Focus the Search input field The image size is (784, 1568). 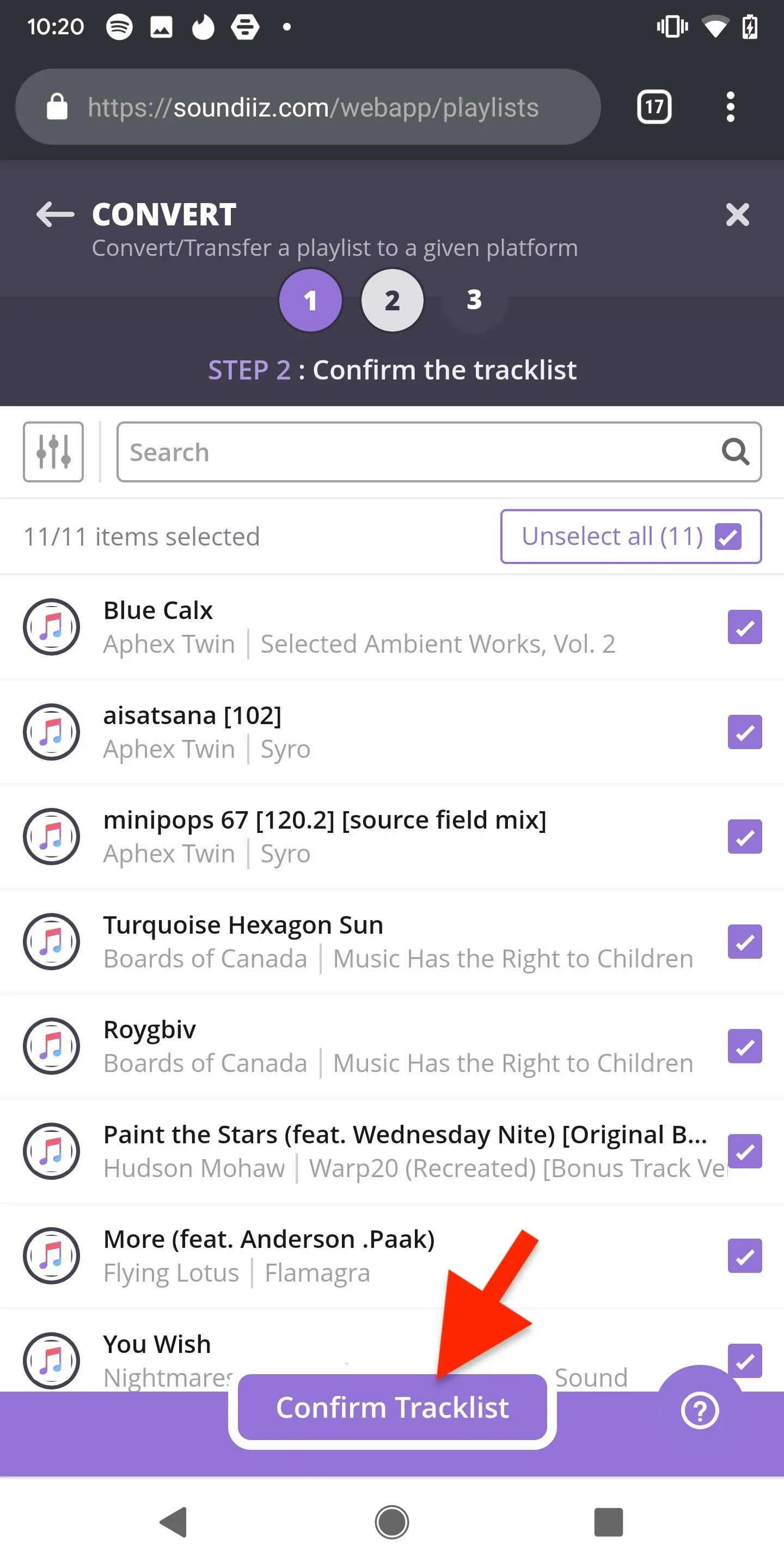coord(439,452)
